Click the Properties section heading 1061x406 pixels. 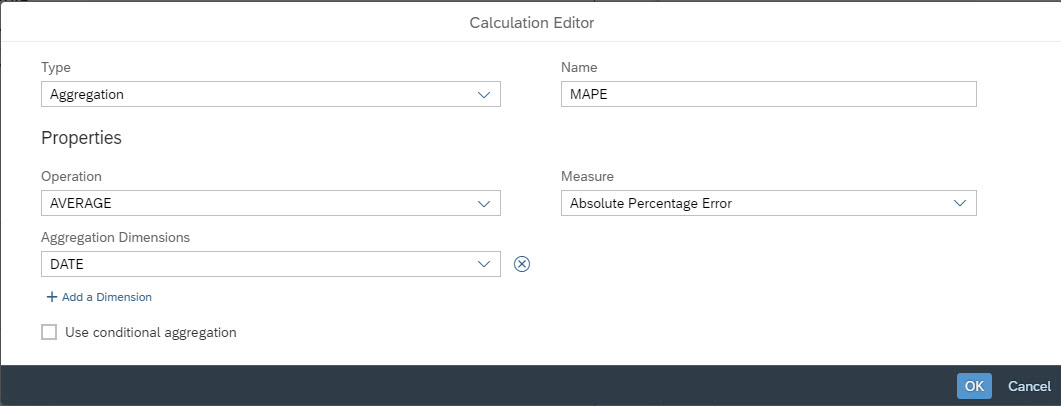pyautogui.click(x=81, y=138)
